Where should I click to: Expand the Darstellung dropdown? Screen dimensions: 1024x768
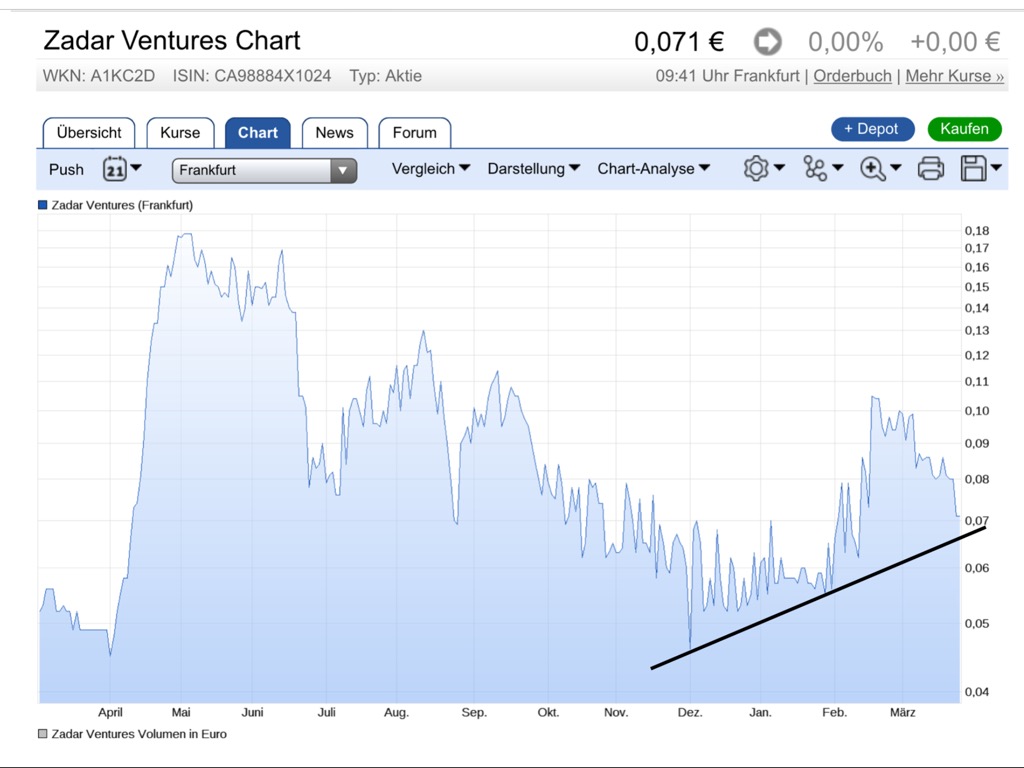point(533,169)
